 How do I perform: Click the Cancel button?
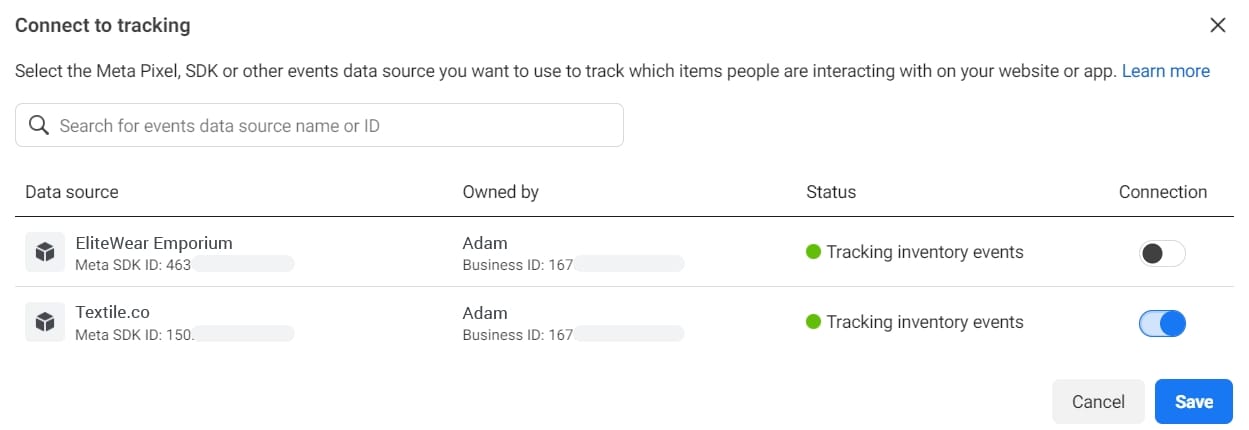coord(1098,401)
